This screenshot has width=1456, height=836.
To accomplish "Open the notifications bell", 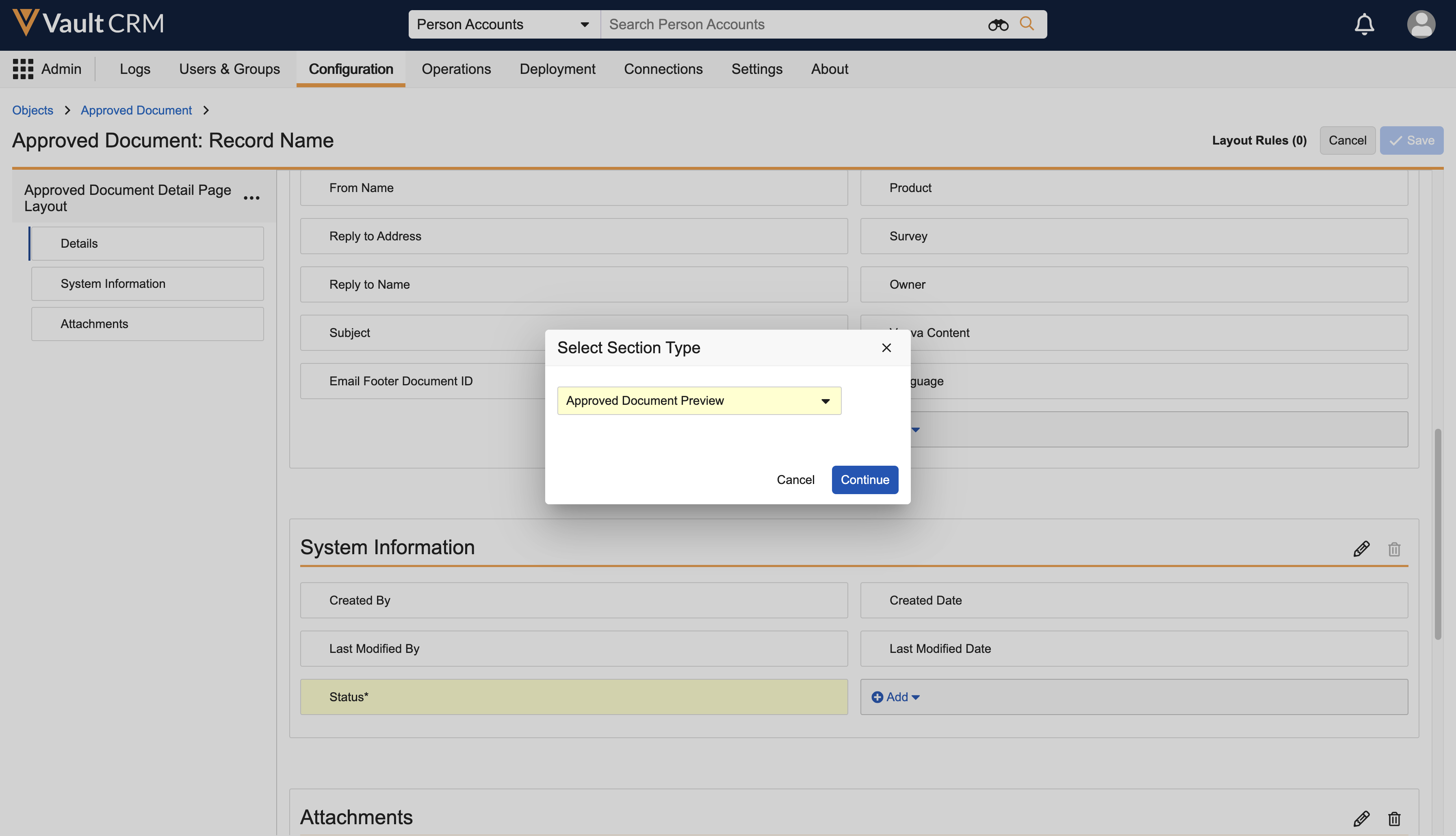I will click(x=1364, y=25).
